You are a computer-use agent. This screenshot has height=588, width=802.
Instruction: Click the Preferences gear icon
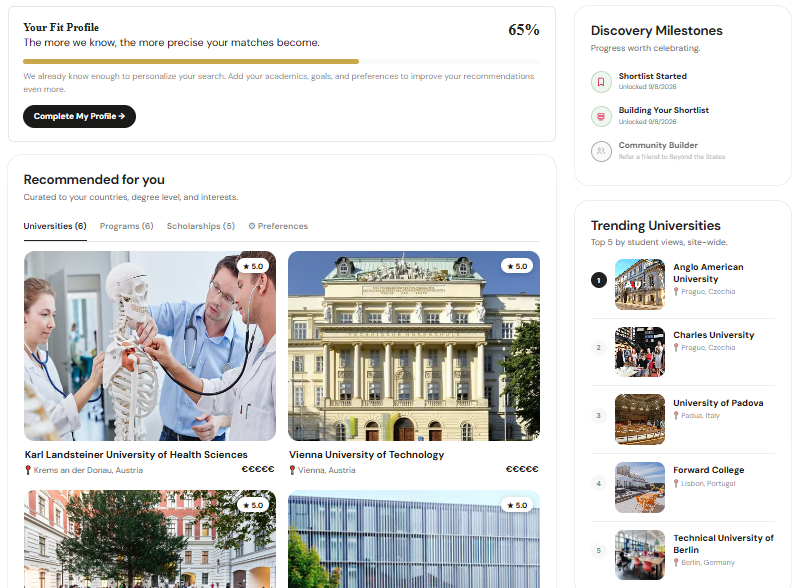click(252, 226)
